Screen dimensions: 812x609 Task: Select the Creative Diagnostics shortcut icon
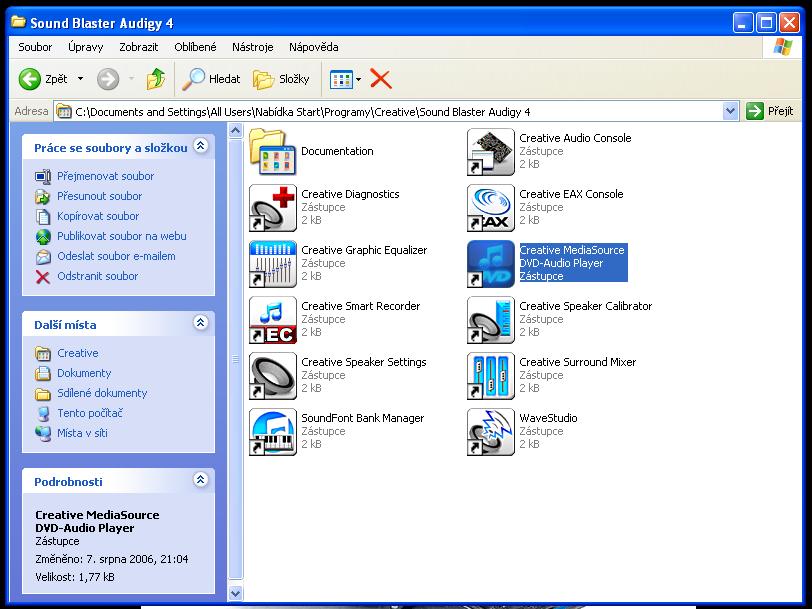click(x=273, y=208)
